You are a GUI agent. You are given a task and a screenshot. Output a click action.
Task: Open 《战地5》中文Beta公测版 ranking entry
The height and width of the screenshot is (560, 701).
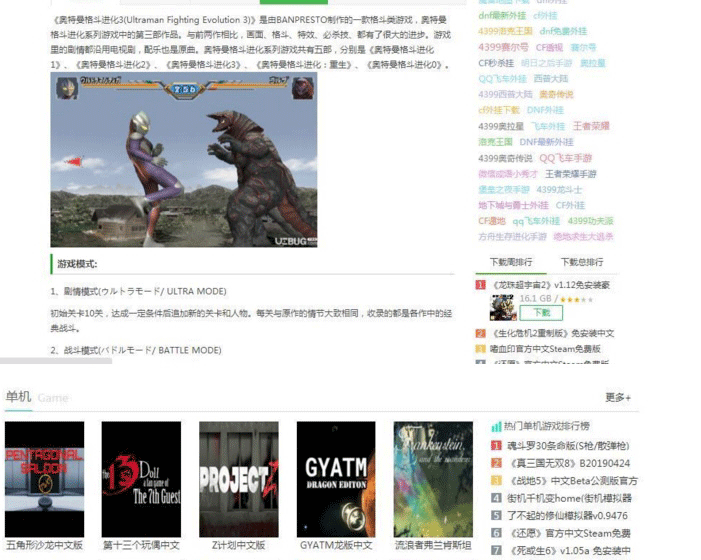574,481
